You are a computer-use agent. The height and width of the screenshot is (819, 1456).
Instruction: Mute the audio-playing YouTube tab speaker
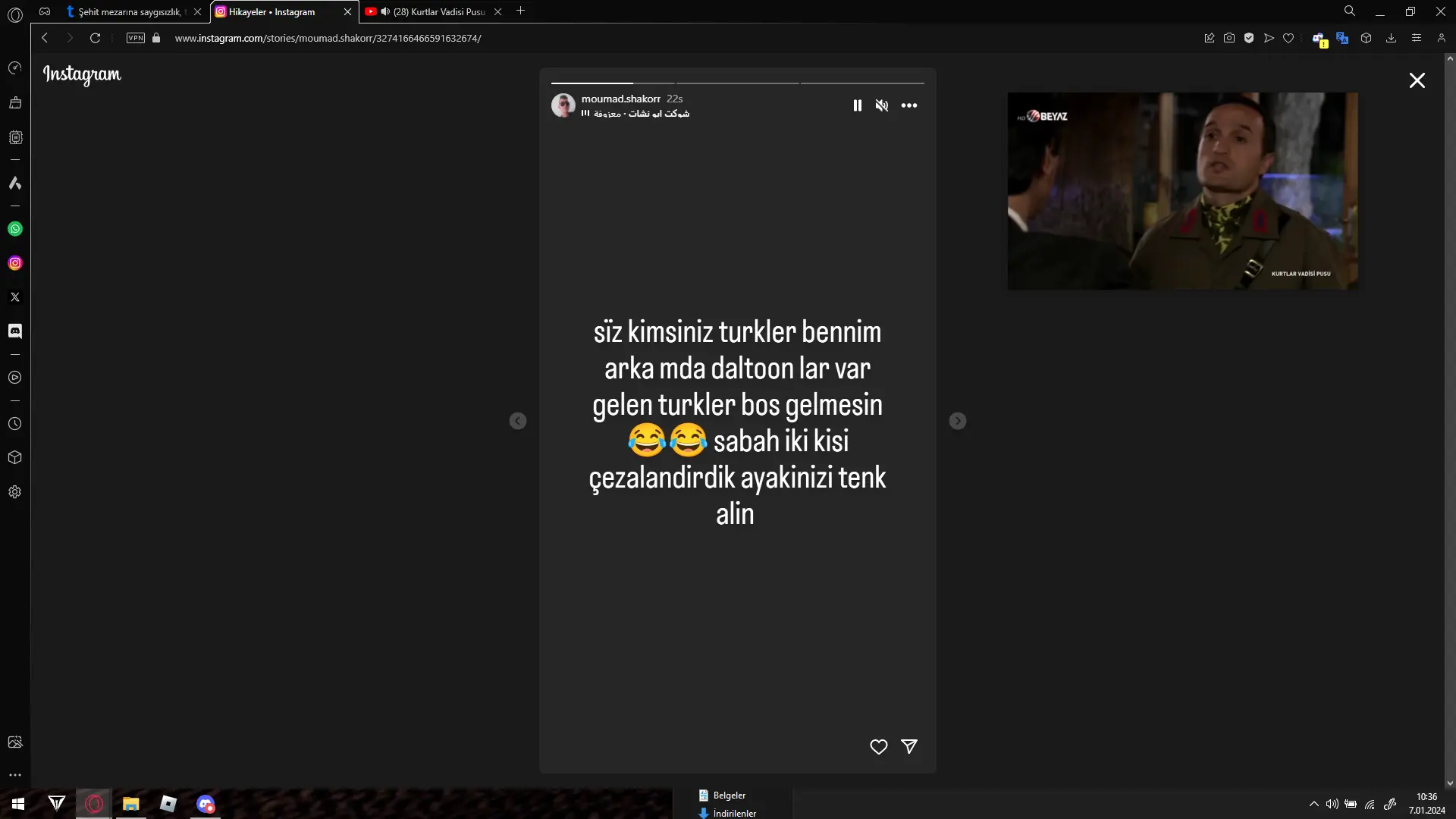385,11
